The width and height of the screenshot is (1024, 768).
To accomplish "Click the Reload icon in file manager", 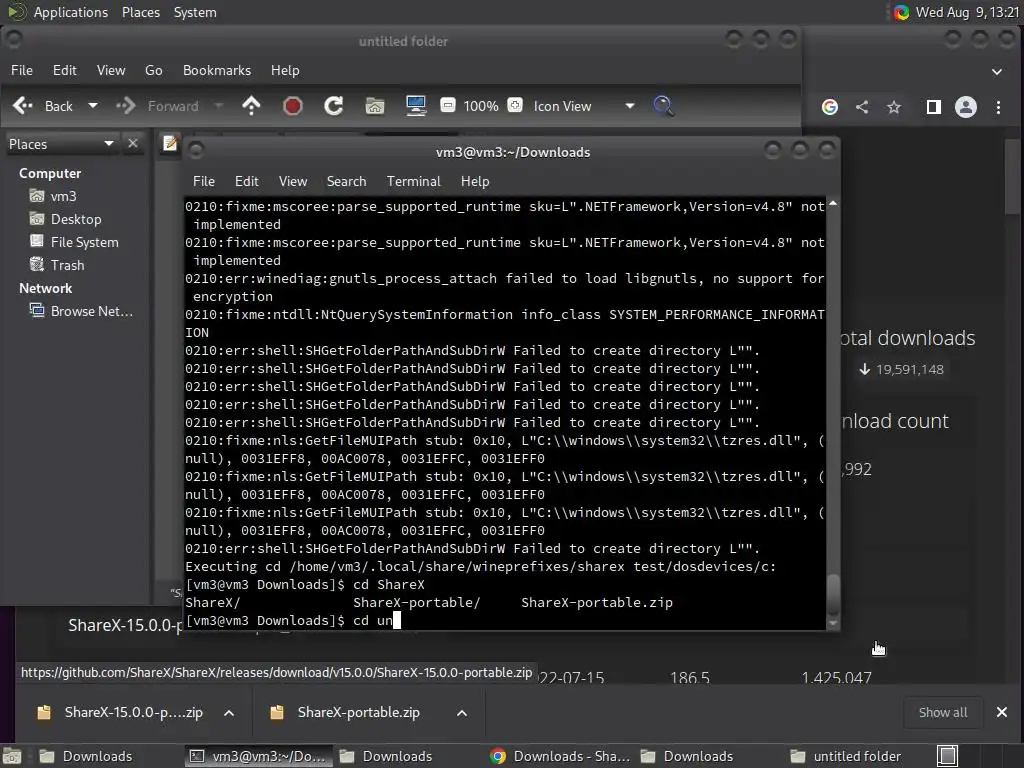I will point(334,106).
